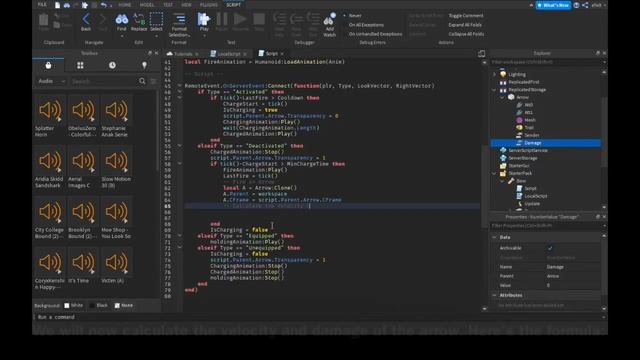
Task: Click the collaboration icon beside What's New
Action: point(576,5)
